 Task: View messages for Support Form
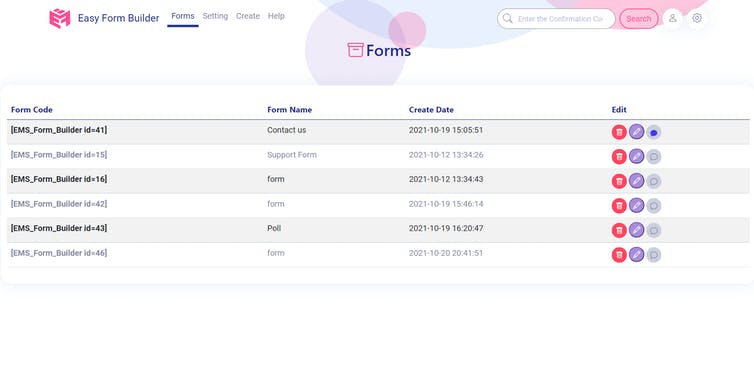coord(653,157)
